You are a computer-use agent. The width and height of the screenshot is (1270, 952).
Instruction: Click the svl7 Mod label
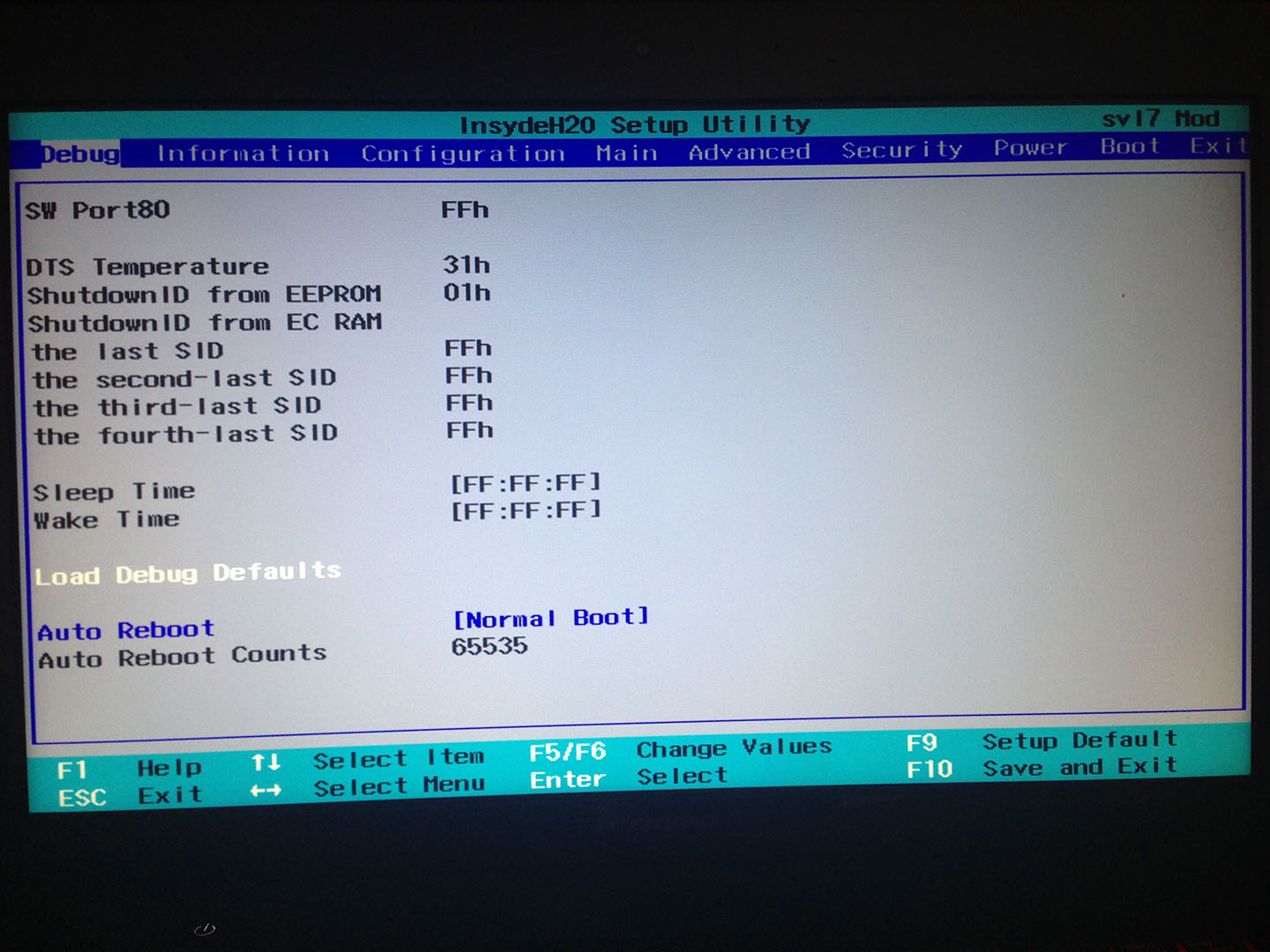[1161, 118]
